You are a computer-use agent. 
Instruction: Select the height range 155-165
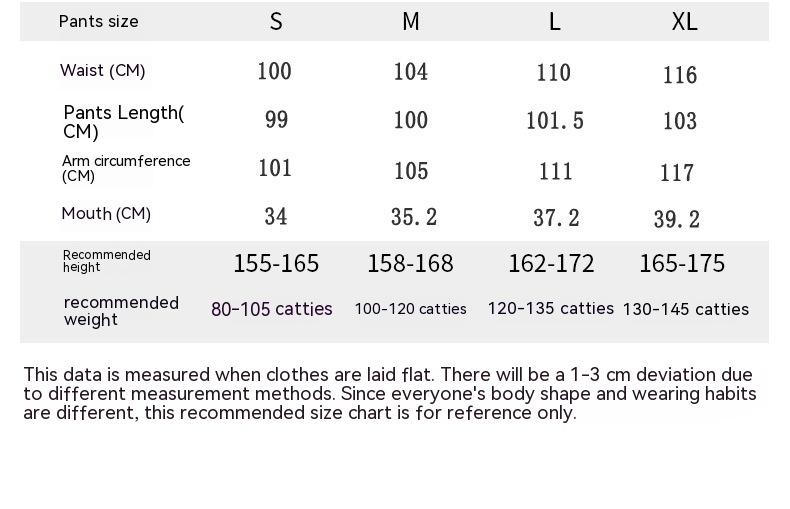click(x=276, y=264)
